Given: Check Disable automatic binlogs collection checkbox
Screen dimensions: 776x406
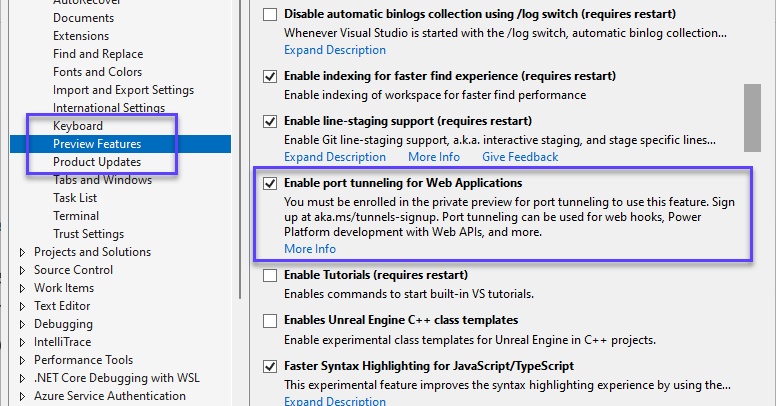Looking at the screenshot, I should pos(270,14).
